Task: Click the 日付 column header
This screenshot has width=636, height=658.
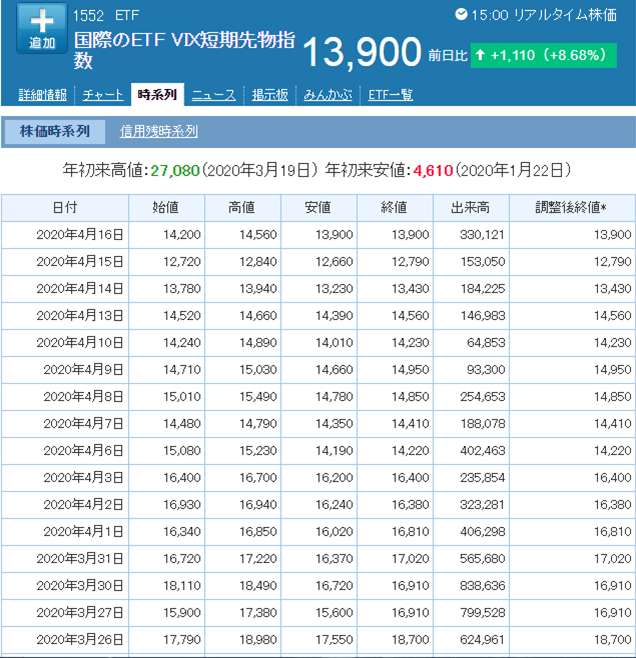Action: click(65, 208)
